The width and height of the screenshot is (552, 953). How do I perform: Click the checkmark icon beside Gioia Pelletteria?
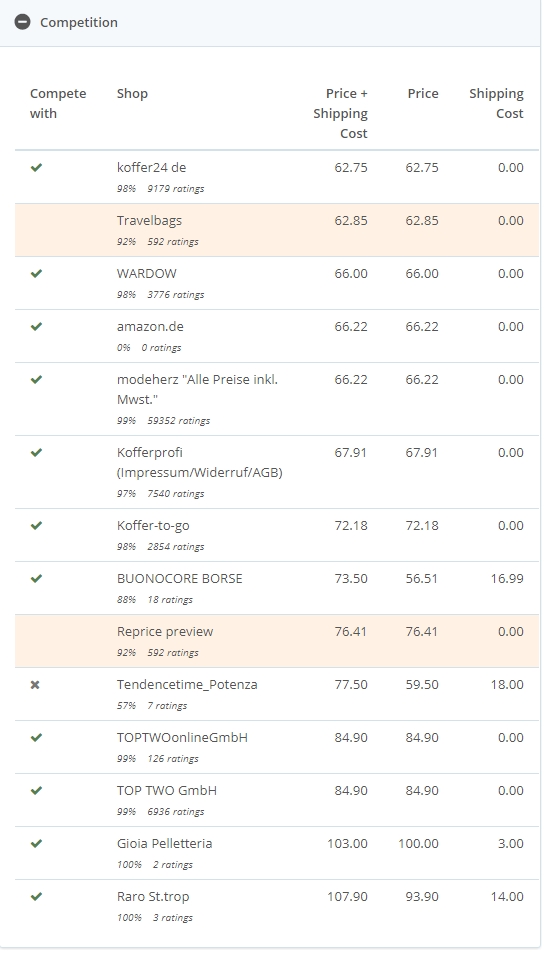[x=36, y=843]
